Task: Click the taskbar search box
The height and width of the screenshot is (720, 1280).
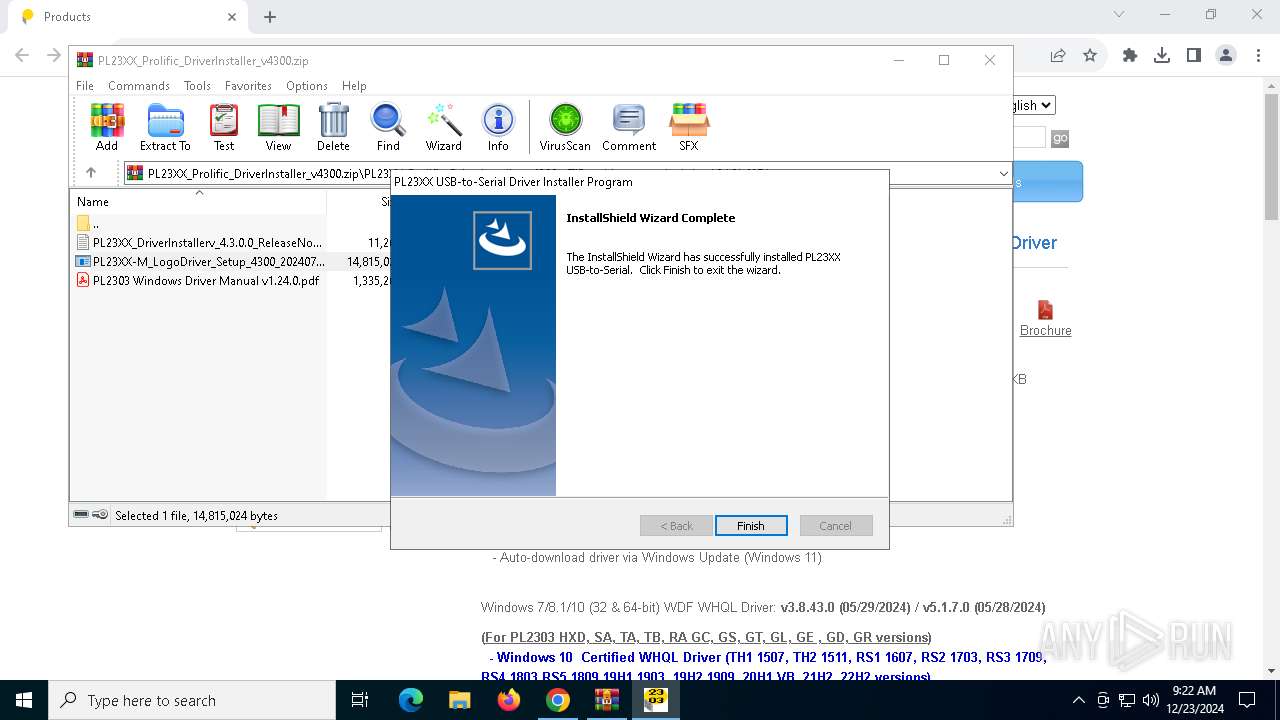Action: [x=192, y=700]
